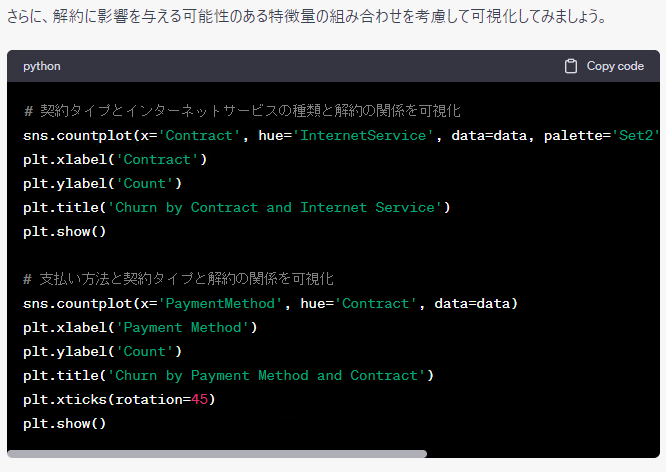Click the plt.xlabel('Payment Method') line
Viewport: 666px width, 472px height.
[x=140, y=327]
